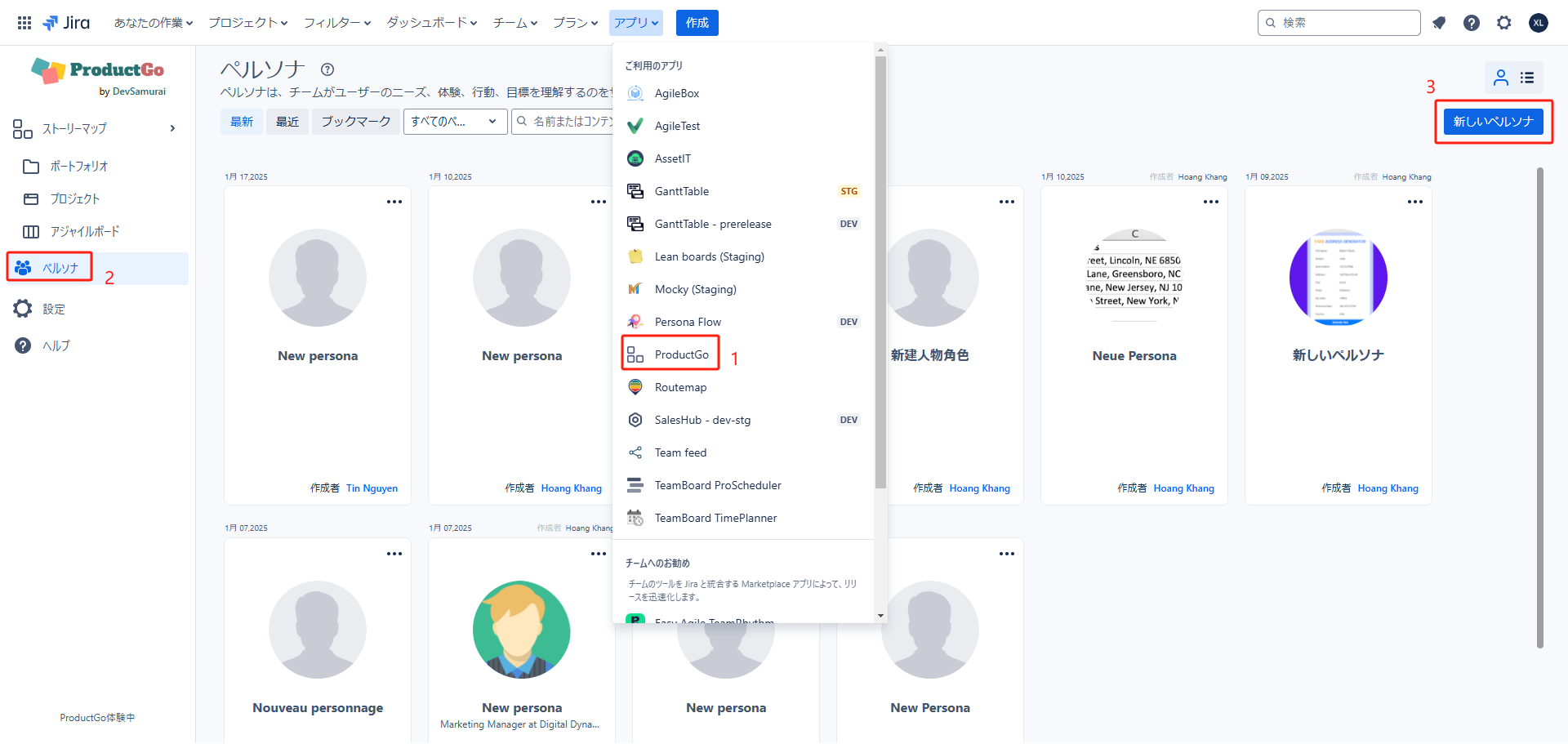This screenshot has height=744, width=1568.
Task: Open more options on Neue Persona card
Action: [x=1210, y=202]
